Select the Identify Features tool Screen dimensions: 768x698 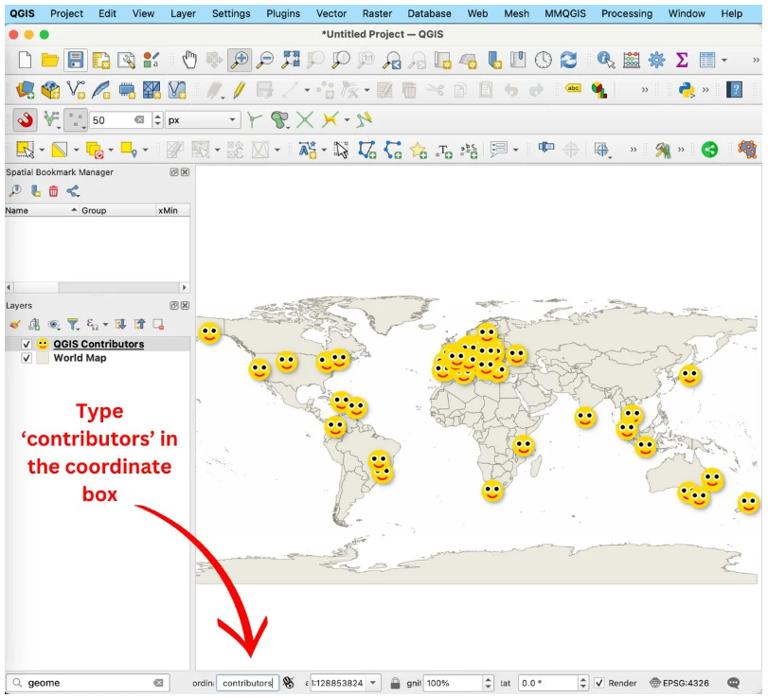click(606, 60)
